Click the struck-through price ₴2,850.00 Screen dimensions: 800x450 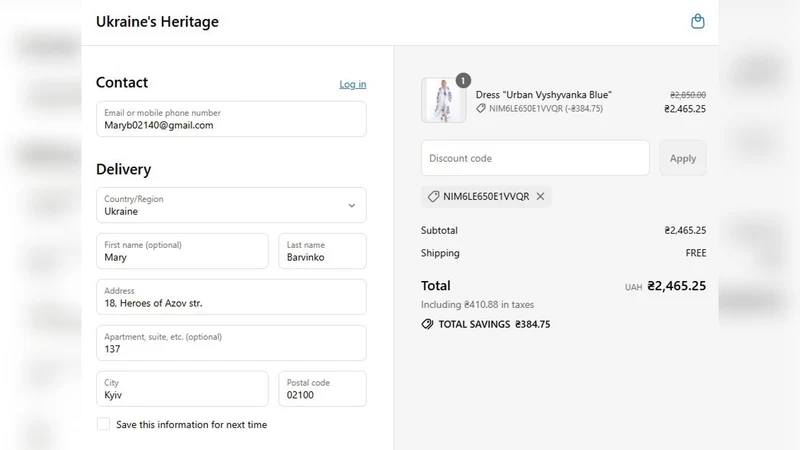[x=688, y=95]
